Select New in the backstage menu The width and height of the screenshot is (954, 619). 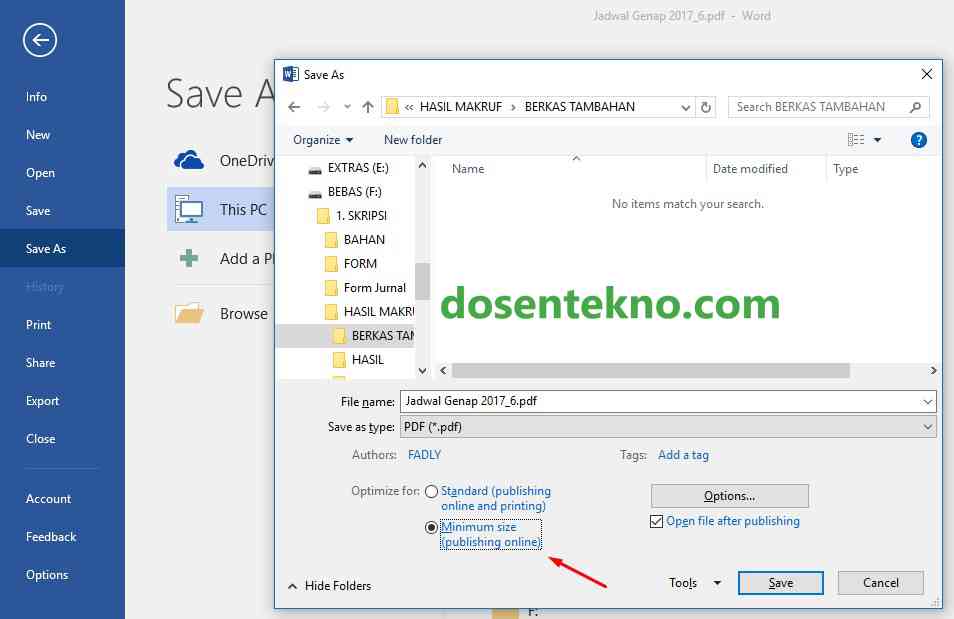38,135
